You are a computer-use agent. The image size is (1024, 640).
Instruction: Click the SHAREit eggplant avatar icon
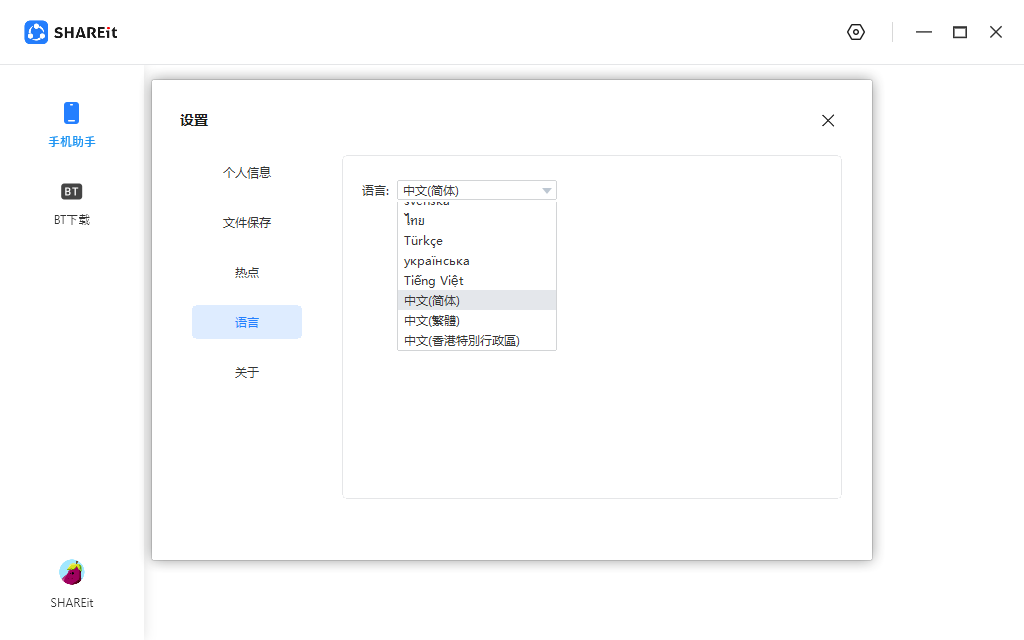click(x=71, y=572)
